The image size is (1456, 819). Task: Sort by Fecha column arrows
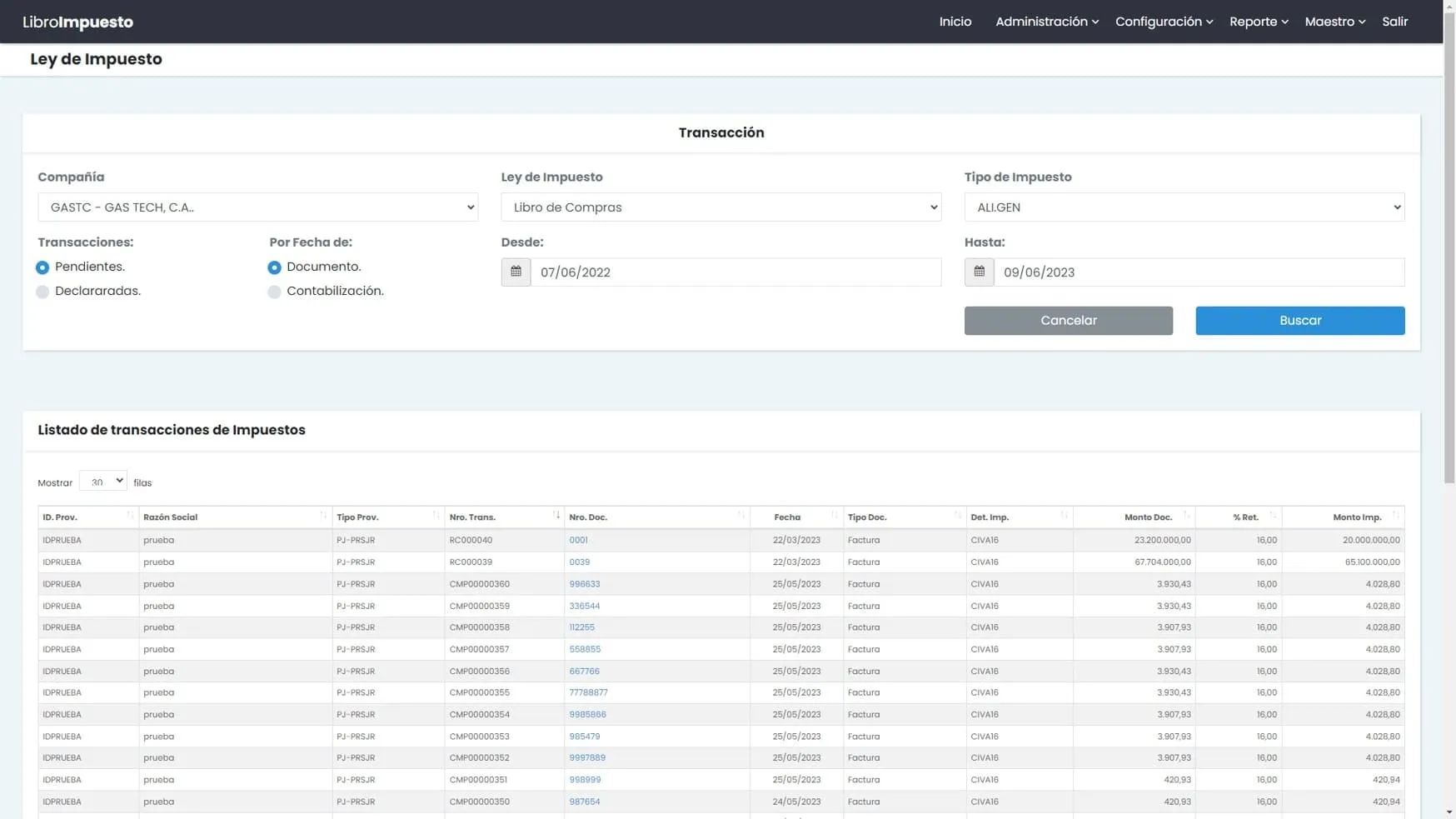[x=835, y=516]
